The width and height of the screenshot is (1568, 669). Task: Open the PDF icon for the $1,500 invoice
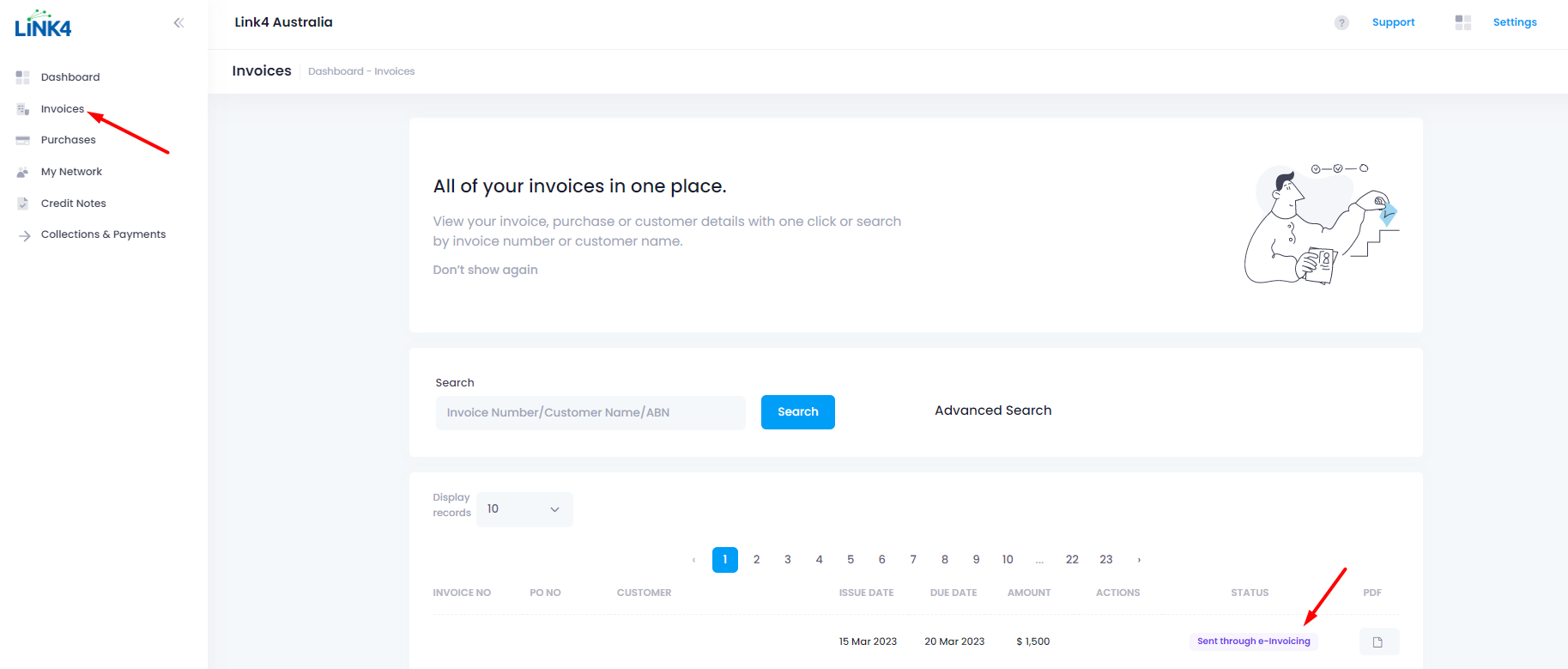pyautogui.click(x=1378, y=642)
